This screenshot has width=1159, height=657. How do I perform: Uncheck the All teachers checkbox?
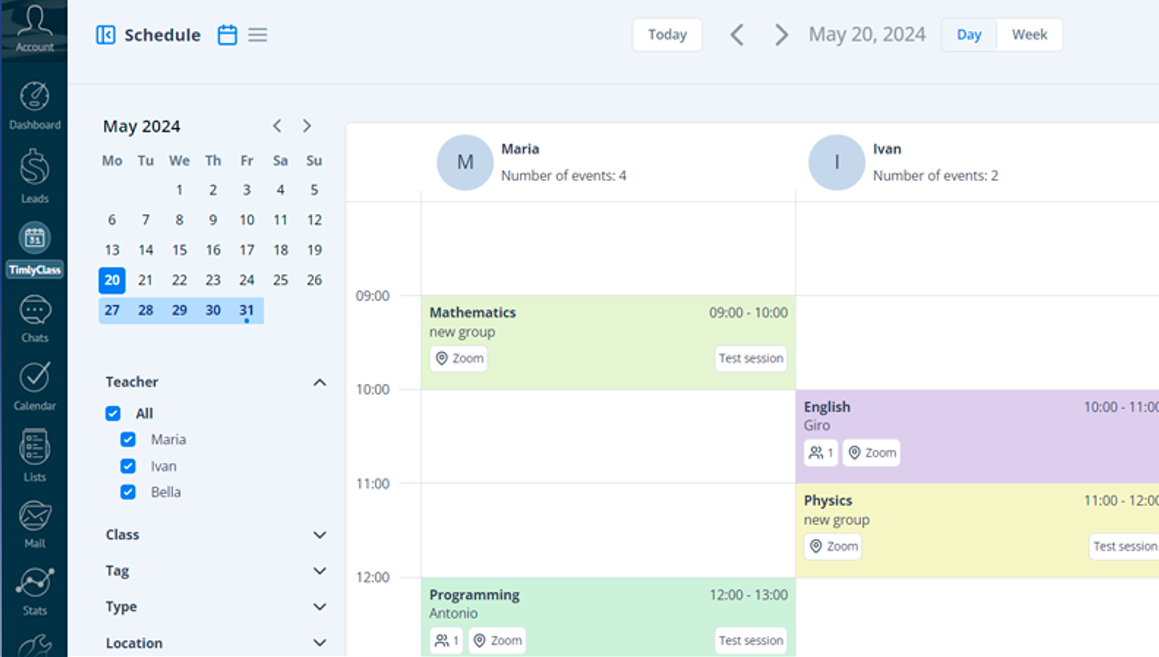pyautogui.click(x=113, y=413)
